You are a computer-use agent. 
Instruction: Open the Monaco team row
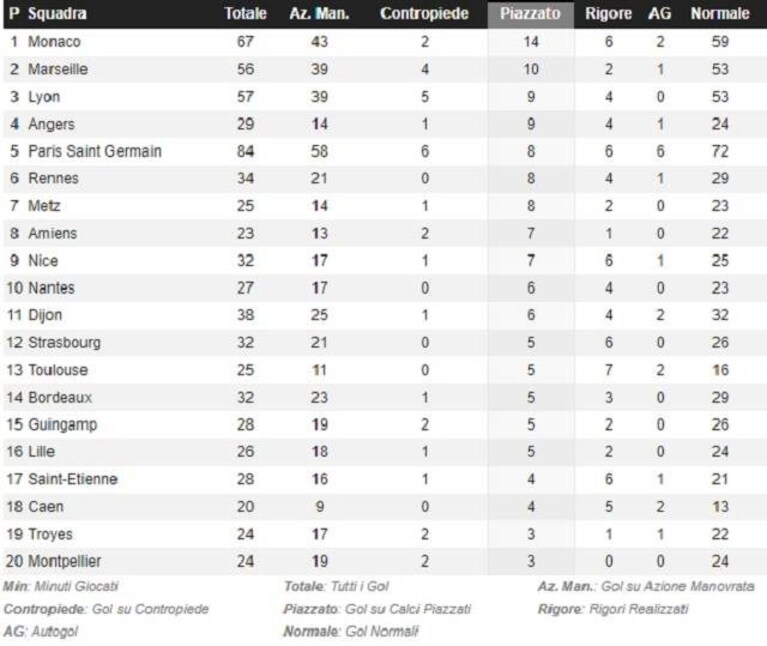point(384,42)
